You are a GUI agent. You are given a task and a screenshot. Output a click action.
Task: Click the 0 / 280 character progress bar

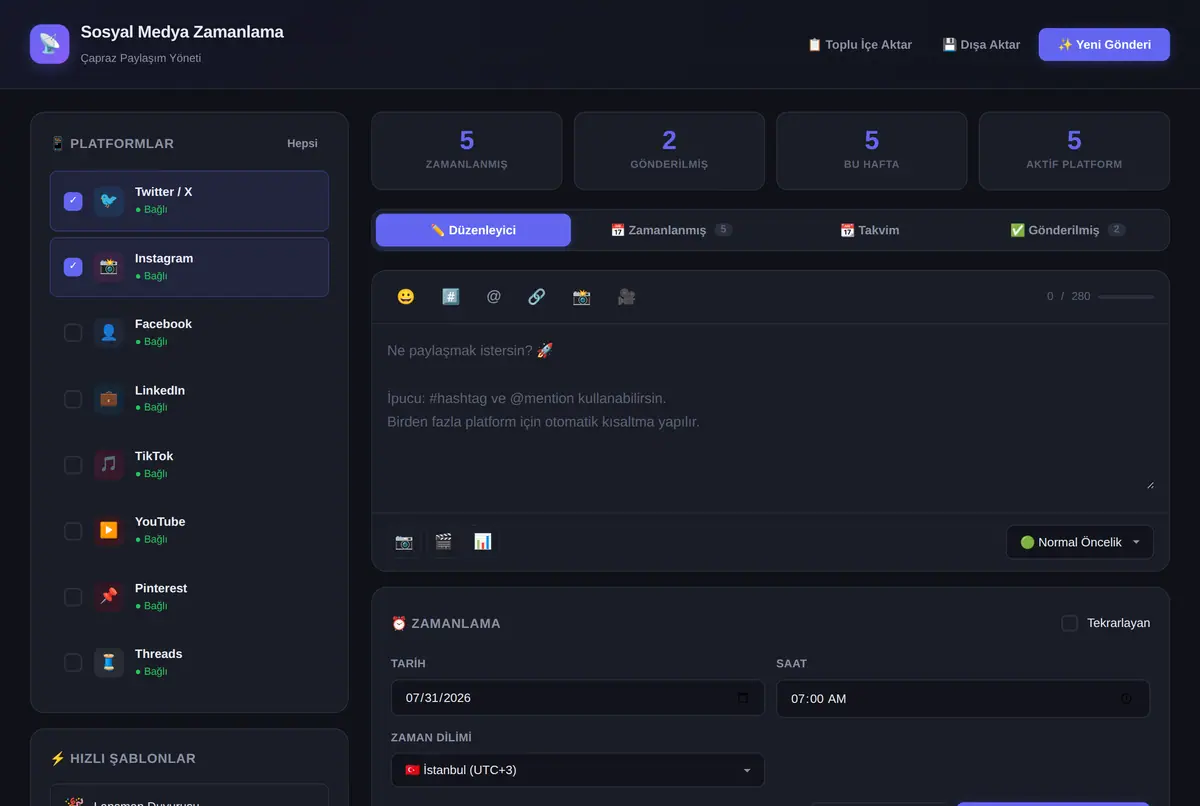(x=1126, y=297)
